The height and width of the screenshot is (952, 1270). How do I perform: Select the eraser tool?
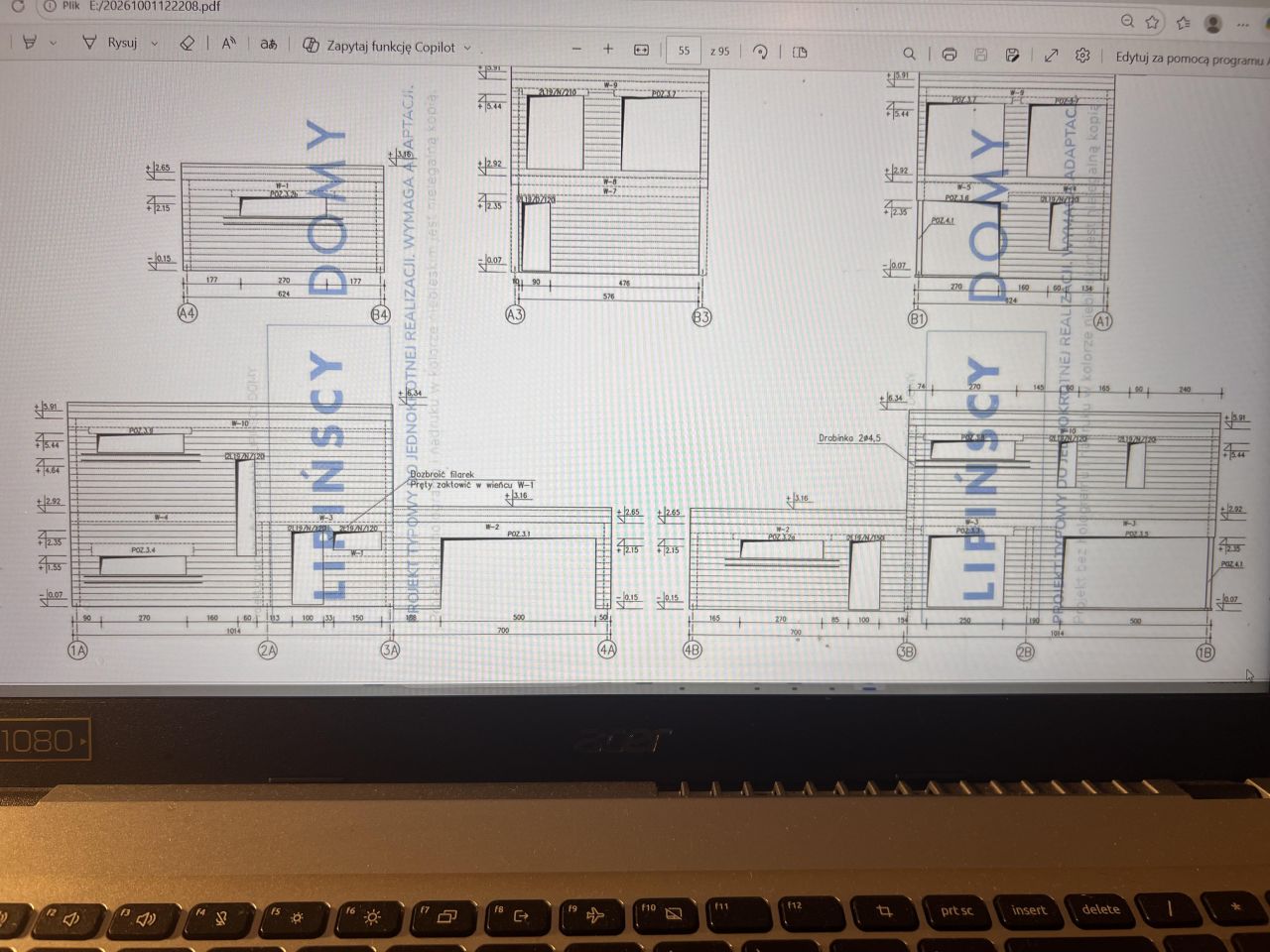coord(187,44)
